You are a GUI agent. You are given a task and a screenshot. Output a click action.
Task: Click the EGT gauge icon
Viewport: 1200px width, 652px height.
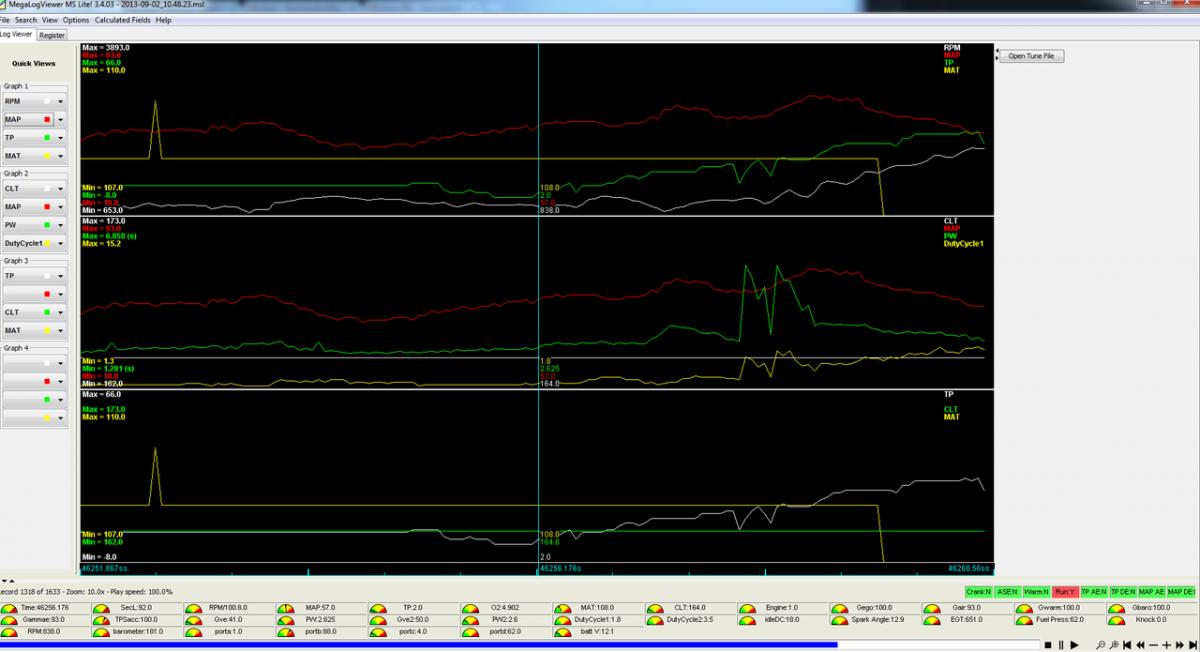click(930, 619)
